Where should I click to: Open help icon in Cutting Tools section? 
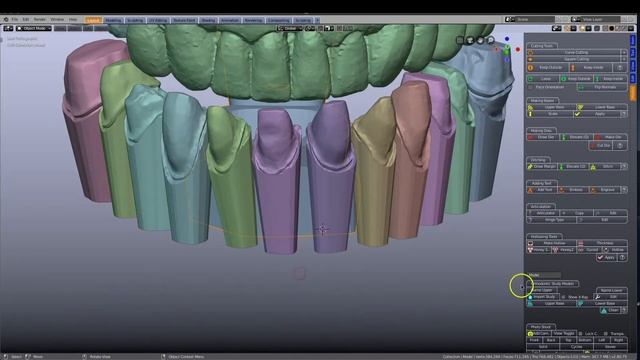point(620,68)
